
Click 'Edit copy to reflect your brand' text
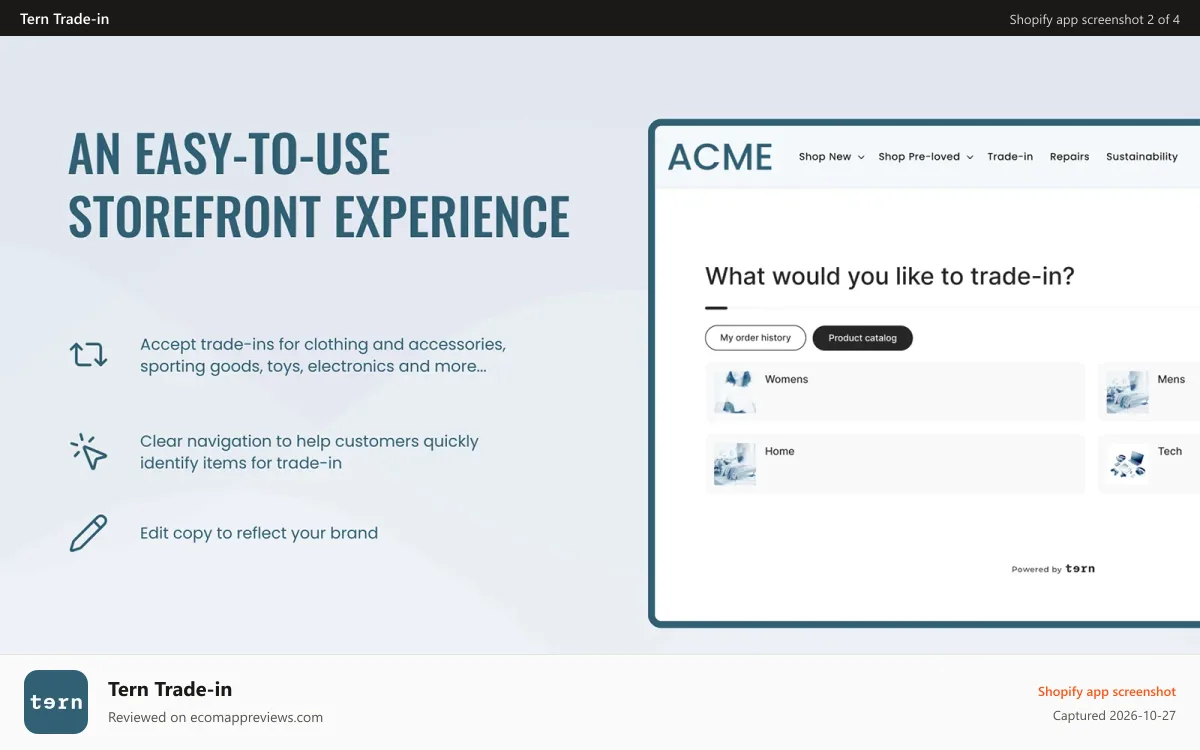[x=259, y=533]
